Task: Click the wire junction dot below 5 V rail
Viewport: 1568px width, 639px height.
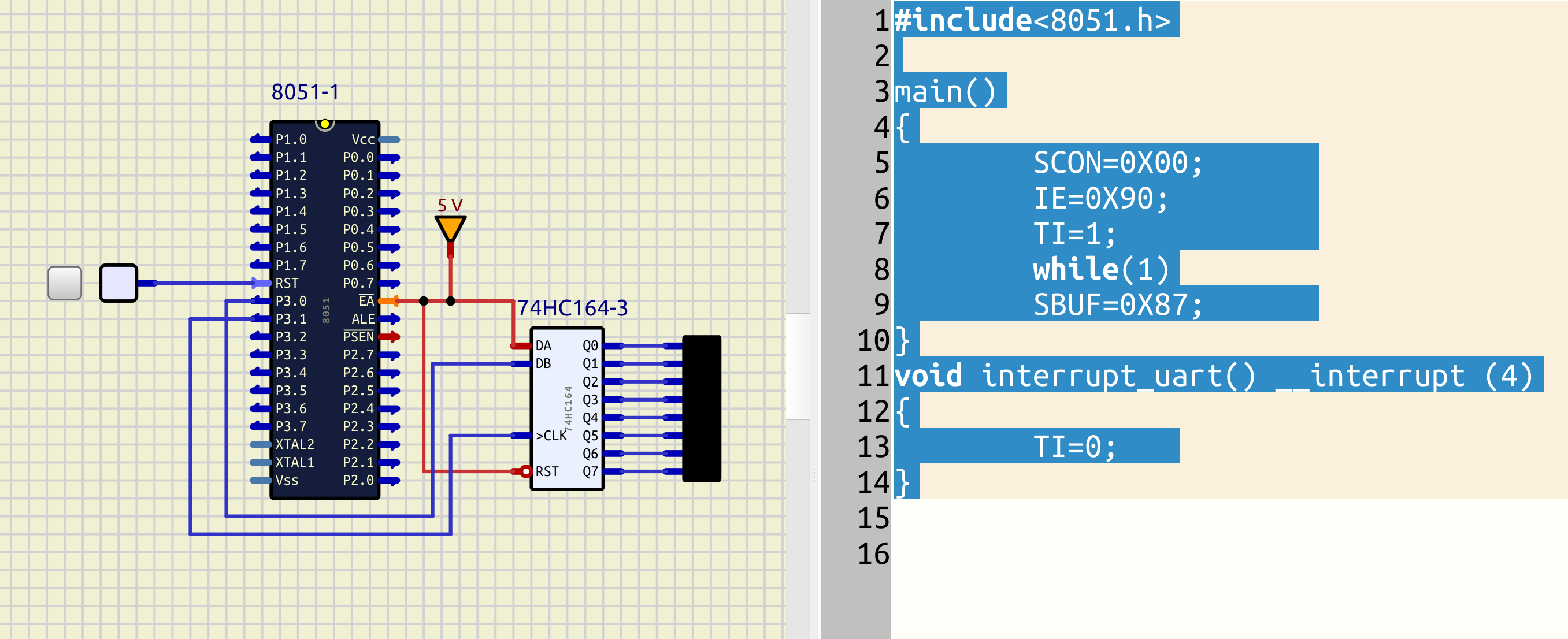Action: point(450,301)
